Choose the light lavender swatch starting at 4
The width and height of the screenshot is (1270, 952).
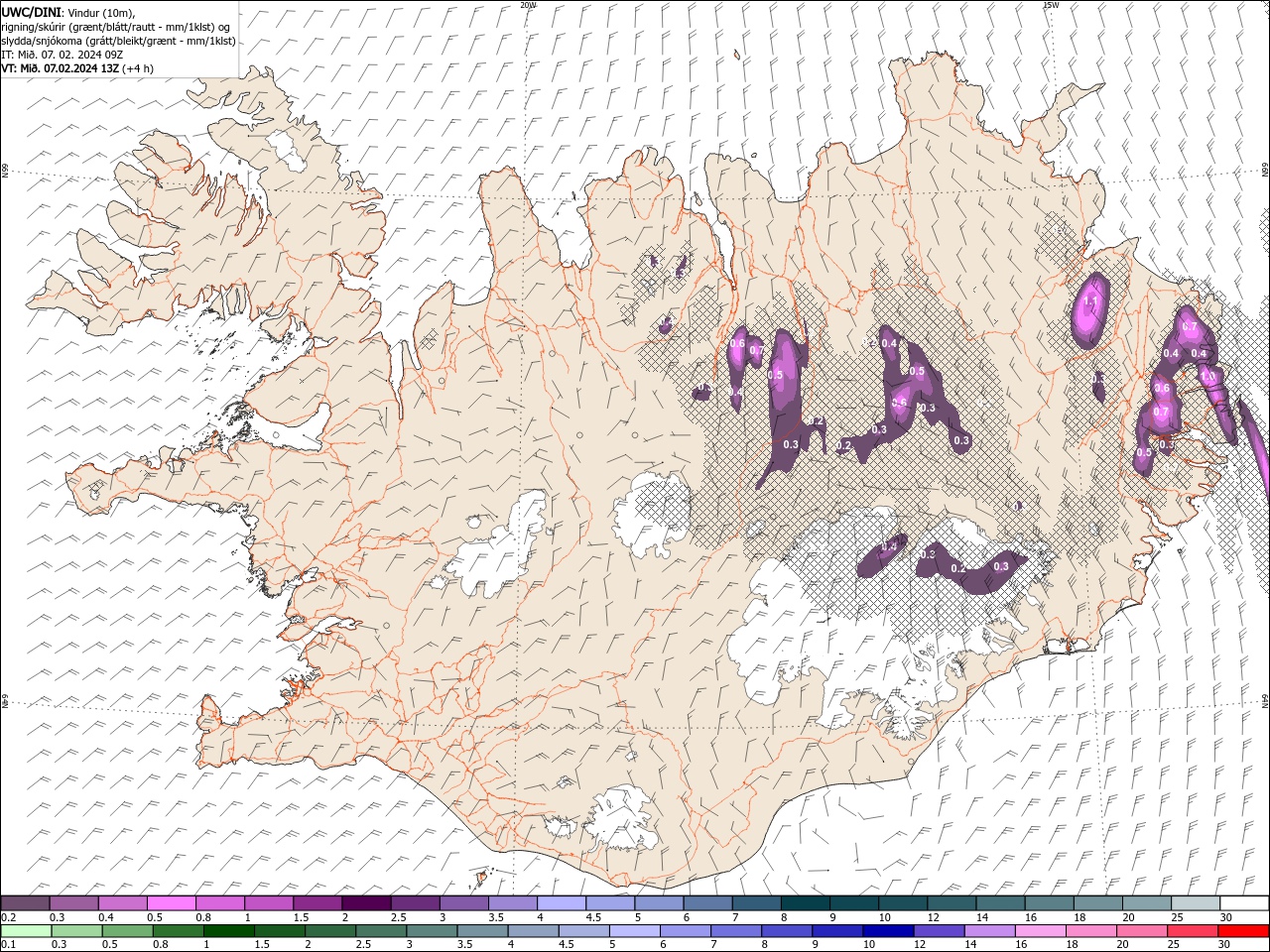(x=561, y=903)
